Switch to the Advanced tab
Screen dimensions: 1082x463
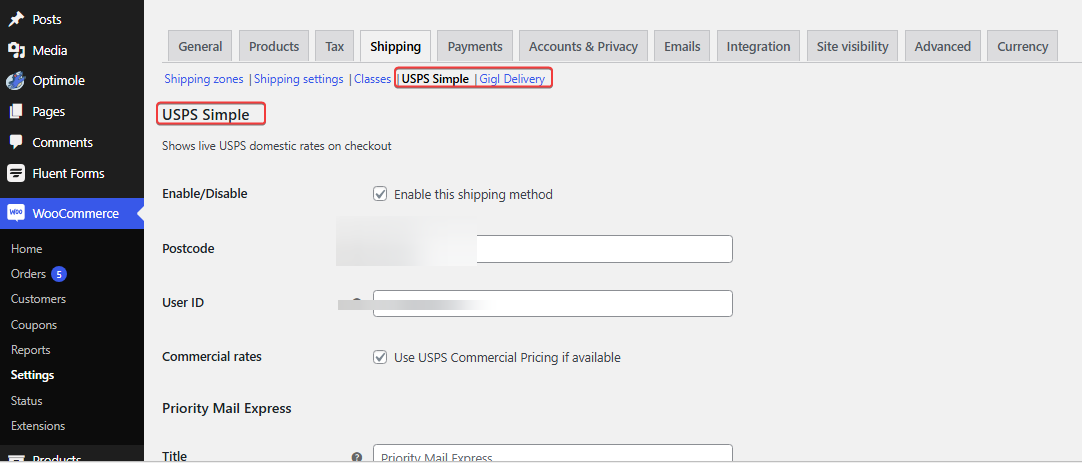[x=943, y=46]
